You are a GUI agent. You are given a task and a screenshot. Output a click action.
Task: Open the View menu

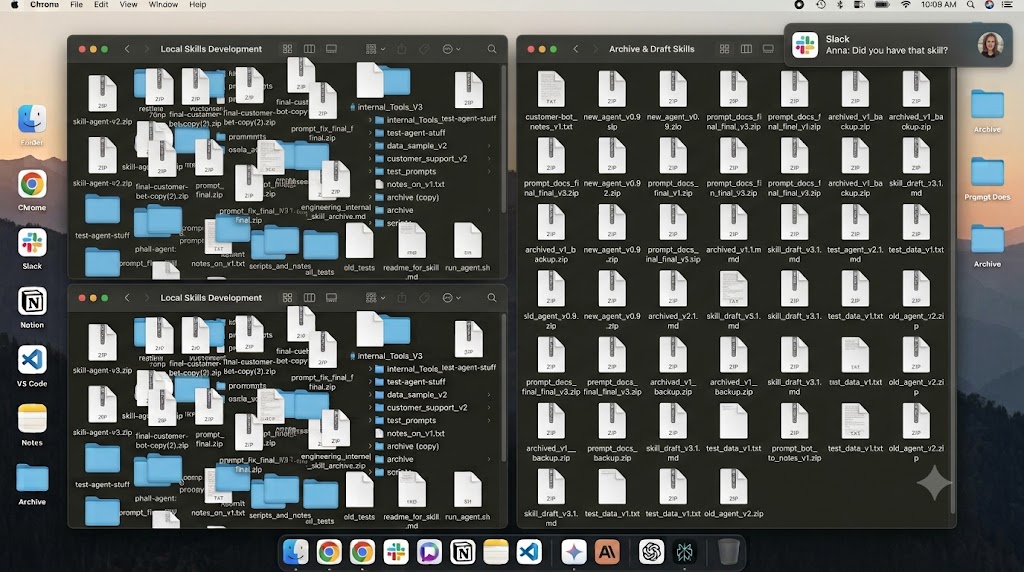(128, 5)
